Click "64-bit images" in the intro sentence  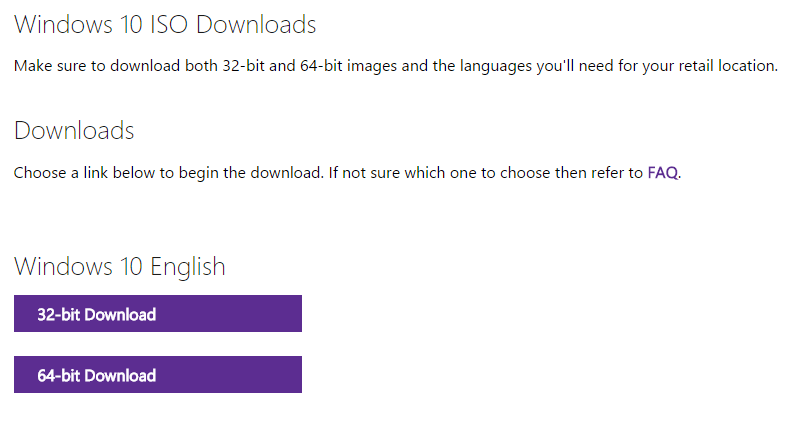[348, 66]
